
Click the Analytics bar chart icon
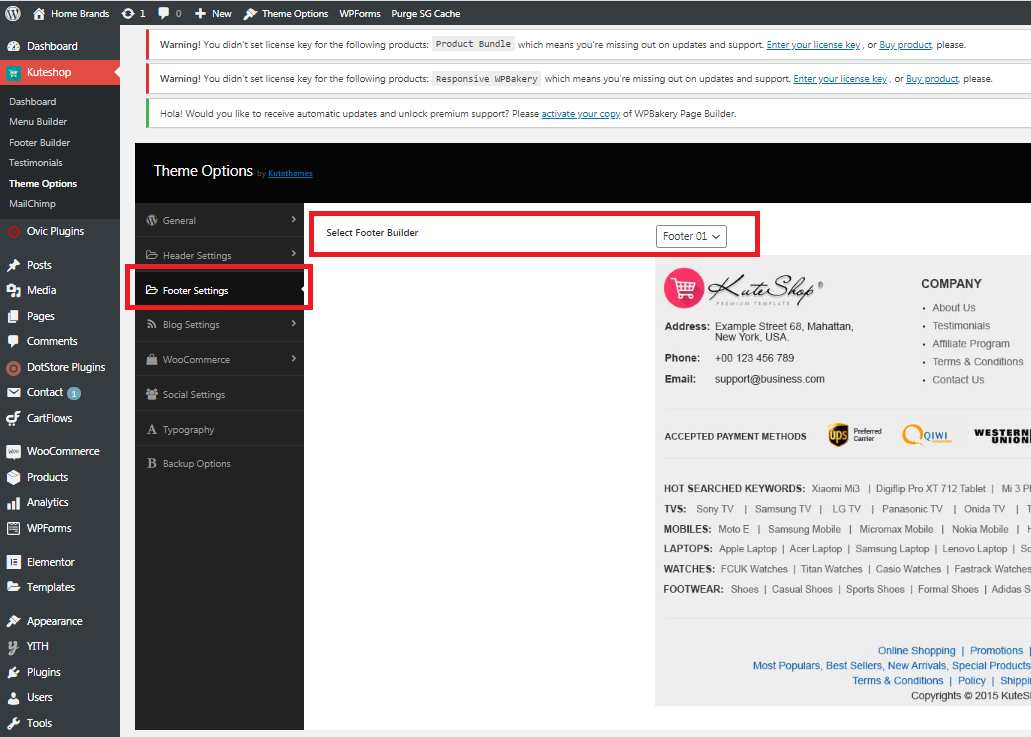pyautogui.click(x=13, y=503)
